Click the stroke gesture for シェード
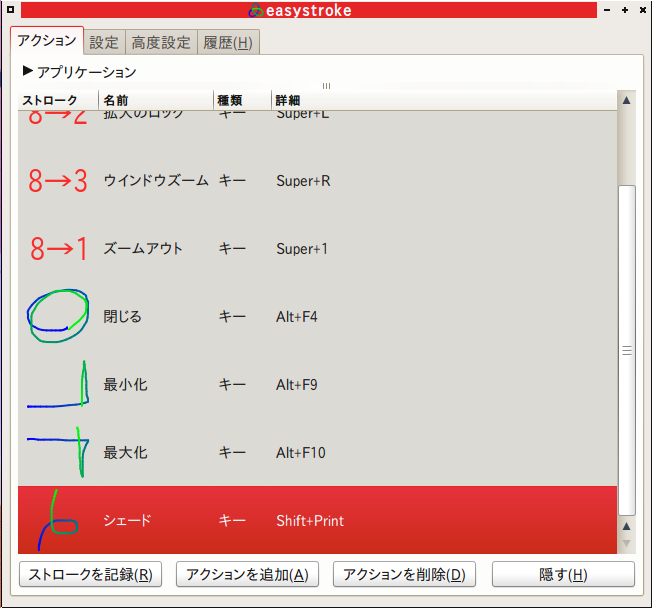 (58, 520)
